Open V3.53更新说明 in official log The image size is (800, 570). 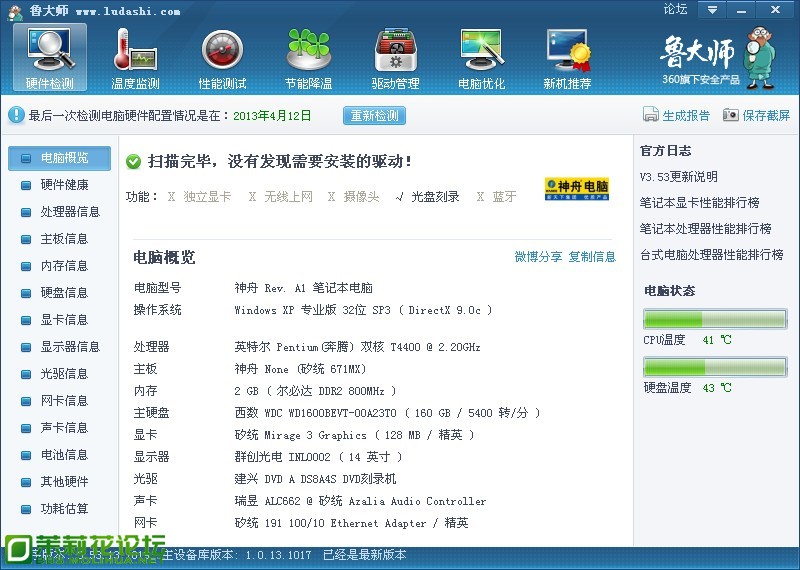coord(679,177)
